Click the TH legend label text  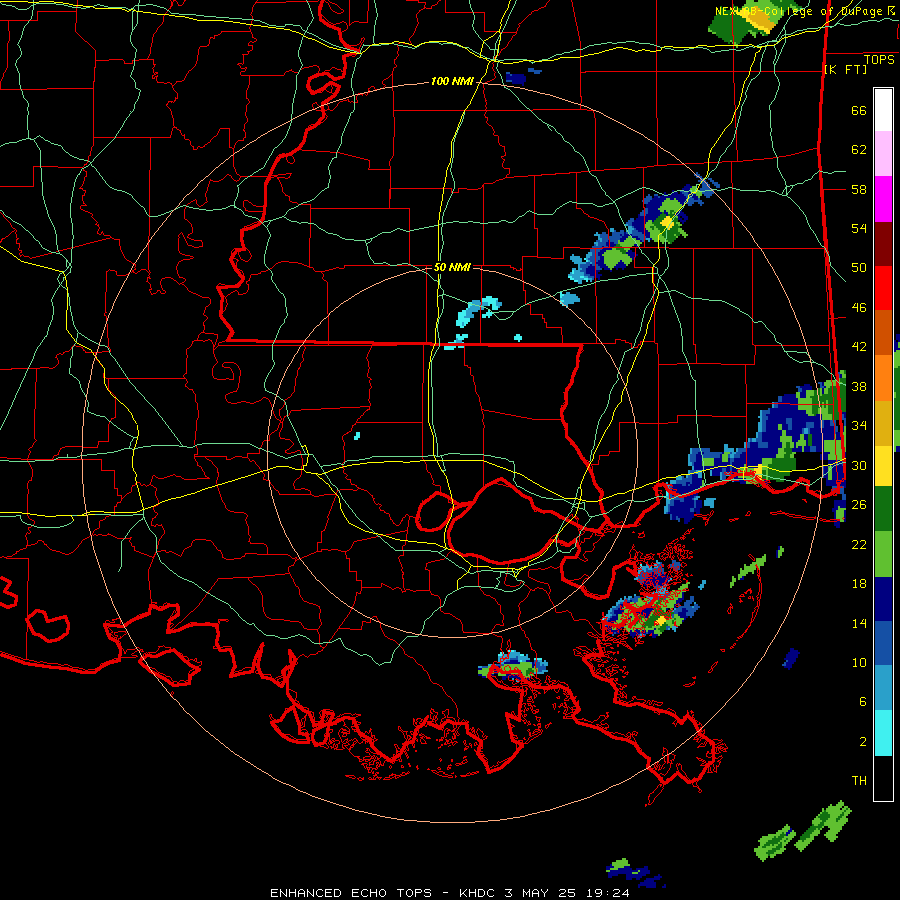click(859, 781)
